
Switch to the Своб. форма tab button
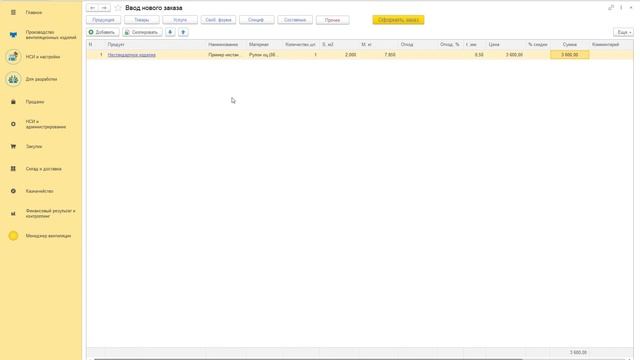tap(218, 20)
